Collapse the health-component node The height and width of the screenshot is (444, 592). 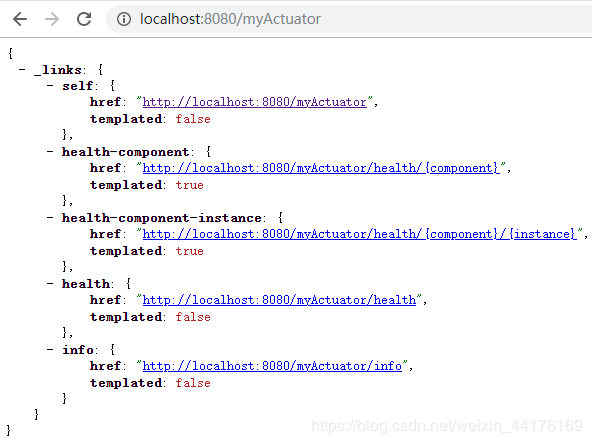[50, 152]
